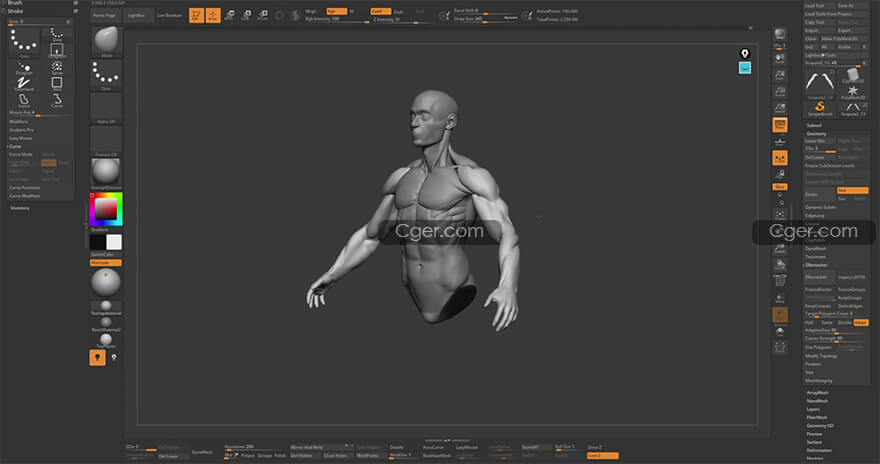Select the Rotate transform icon
880x464 pixels.
262,16
